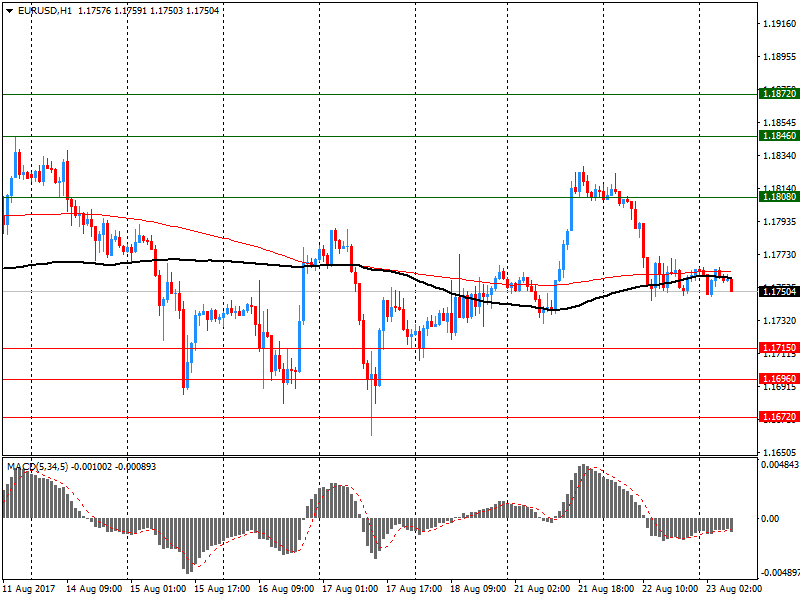Select the 1.16720 red support level label
Viewport: 800px width, 600px height.
779,417
